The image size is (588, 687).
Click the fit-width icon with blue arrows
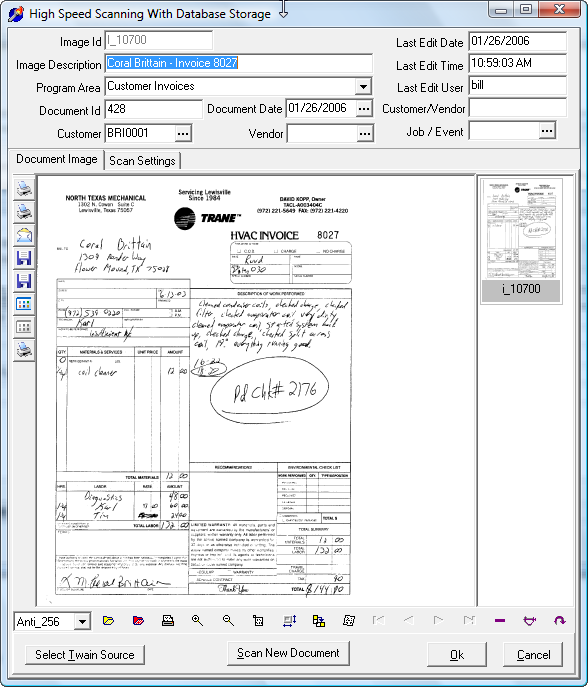pos(289,620)
